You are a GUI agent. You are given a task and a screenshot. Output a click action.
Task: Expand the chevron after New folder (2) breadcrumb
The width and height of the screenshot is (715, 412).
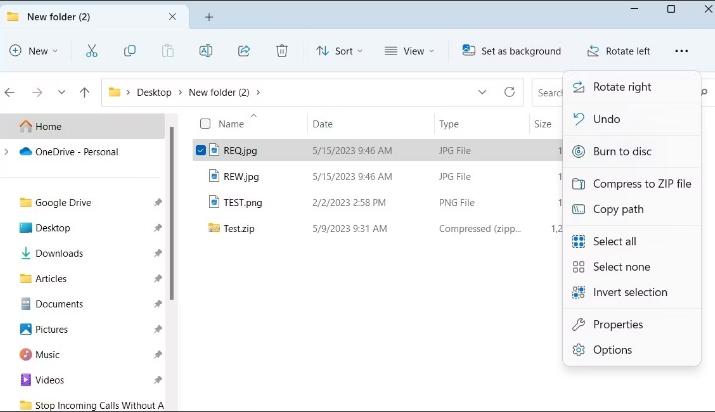(x=258, y=93)
